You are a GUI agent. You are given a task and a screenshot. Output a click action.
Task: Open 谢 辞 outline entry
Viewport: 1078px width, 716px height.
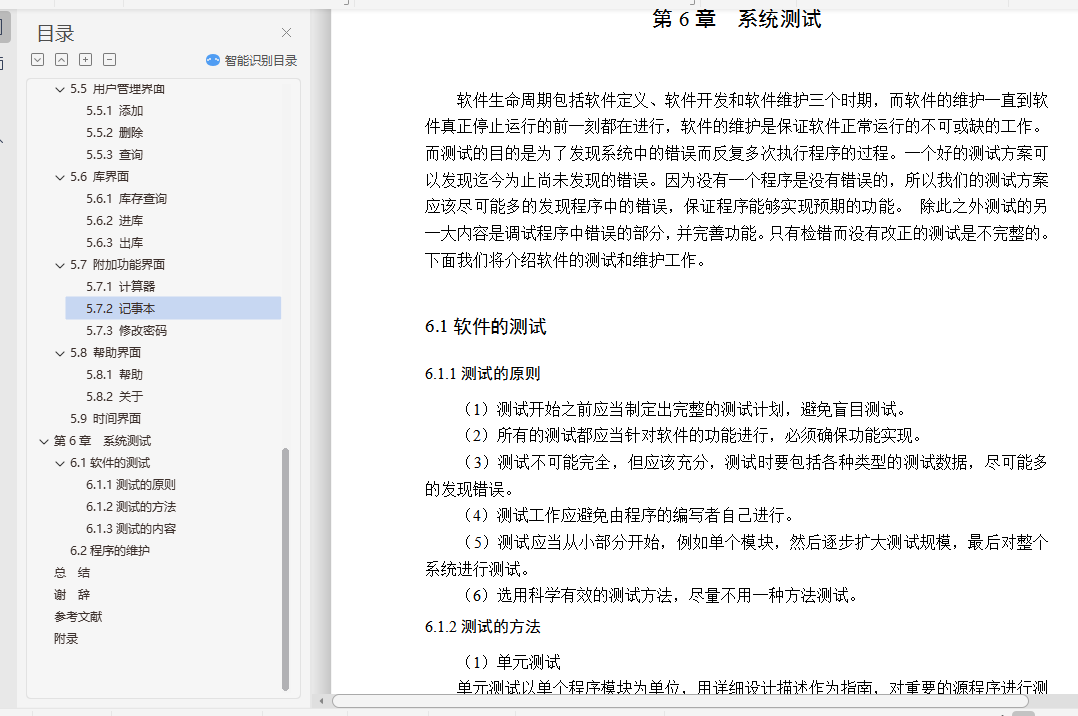[72, 595]
